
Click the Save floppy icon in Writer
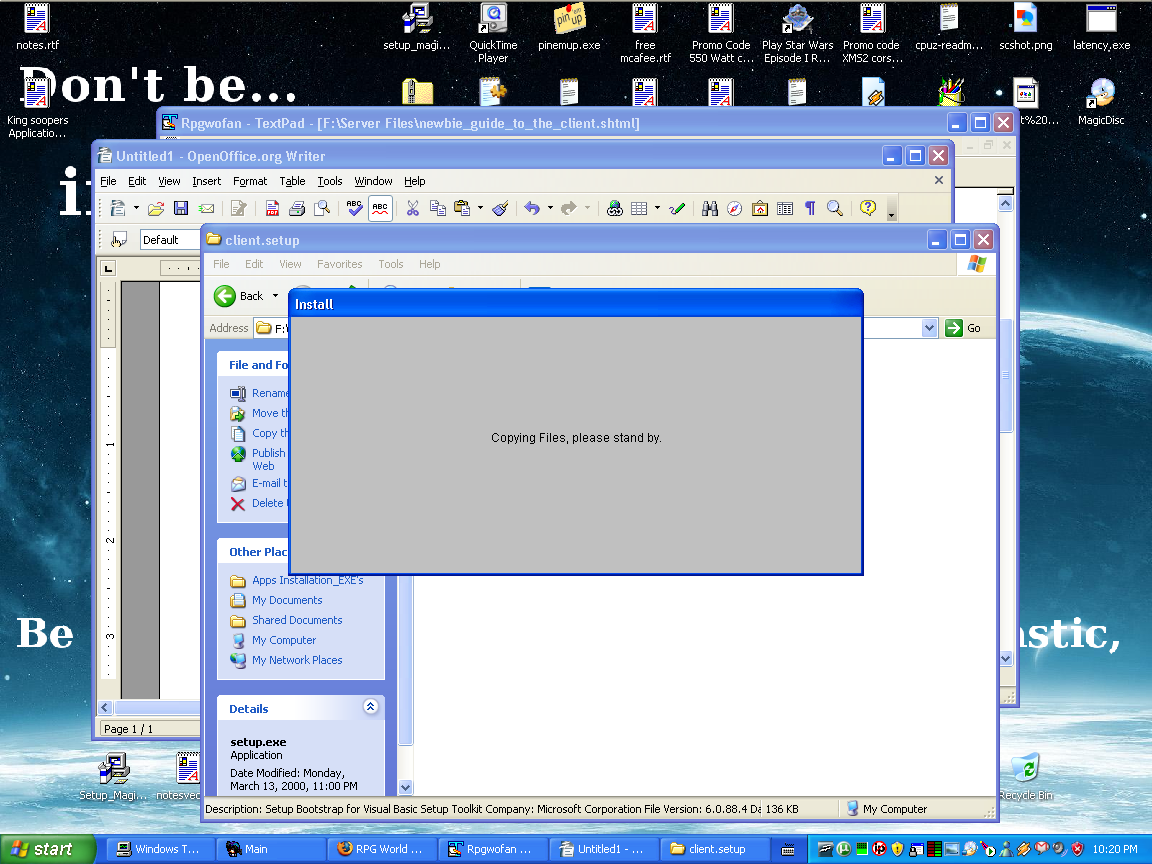(x=181, y=209)
